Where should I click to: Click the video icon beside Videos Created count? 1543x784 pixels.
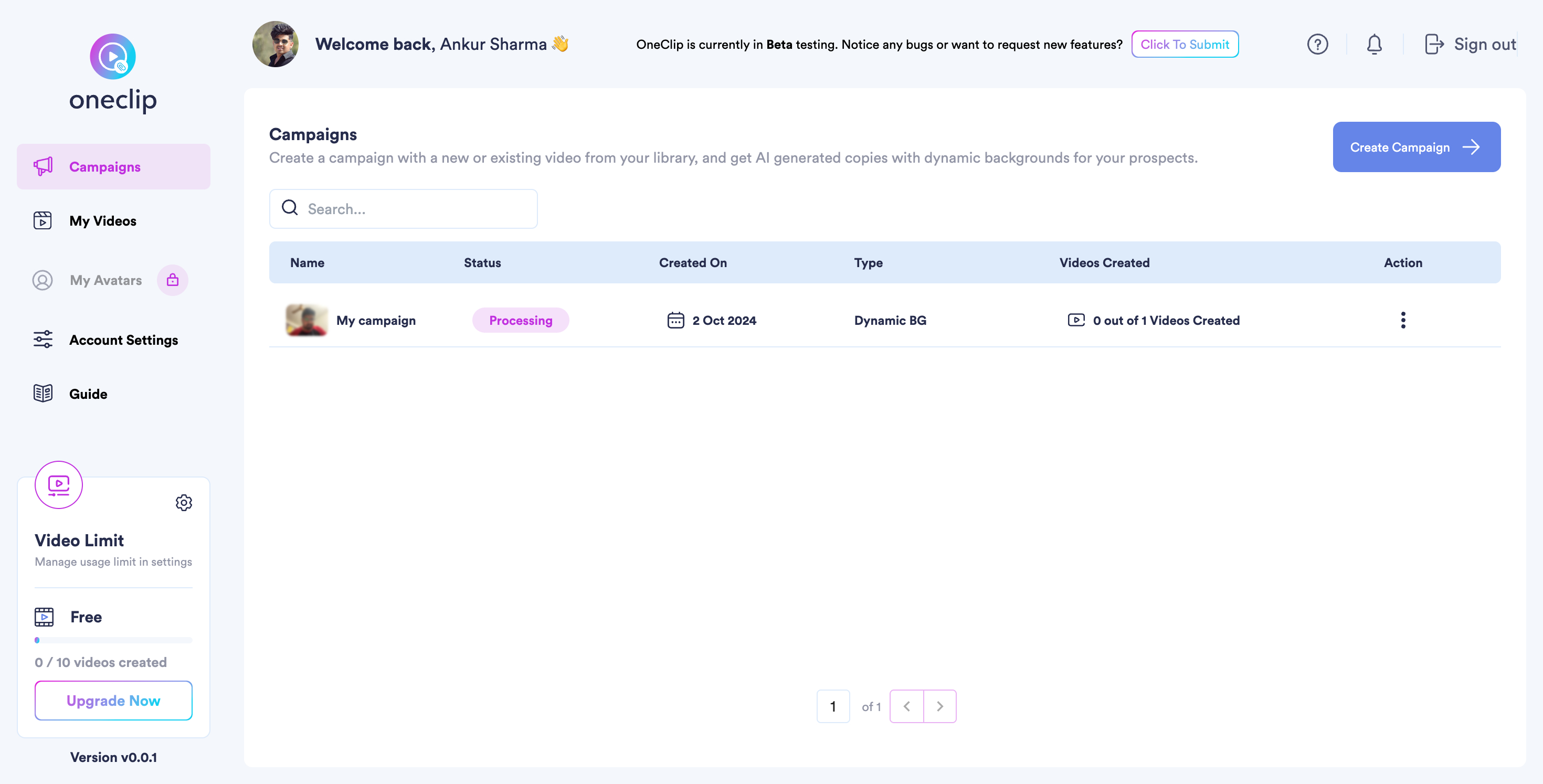coord(1076,320)
